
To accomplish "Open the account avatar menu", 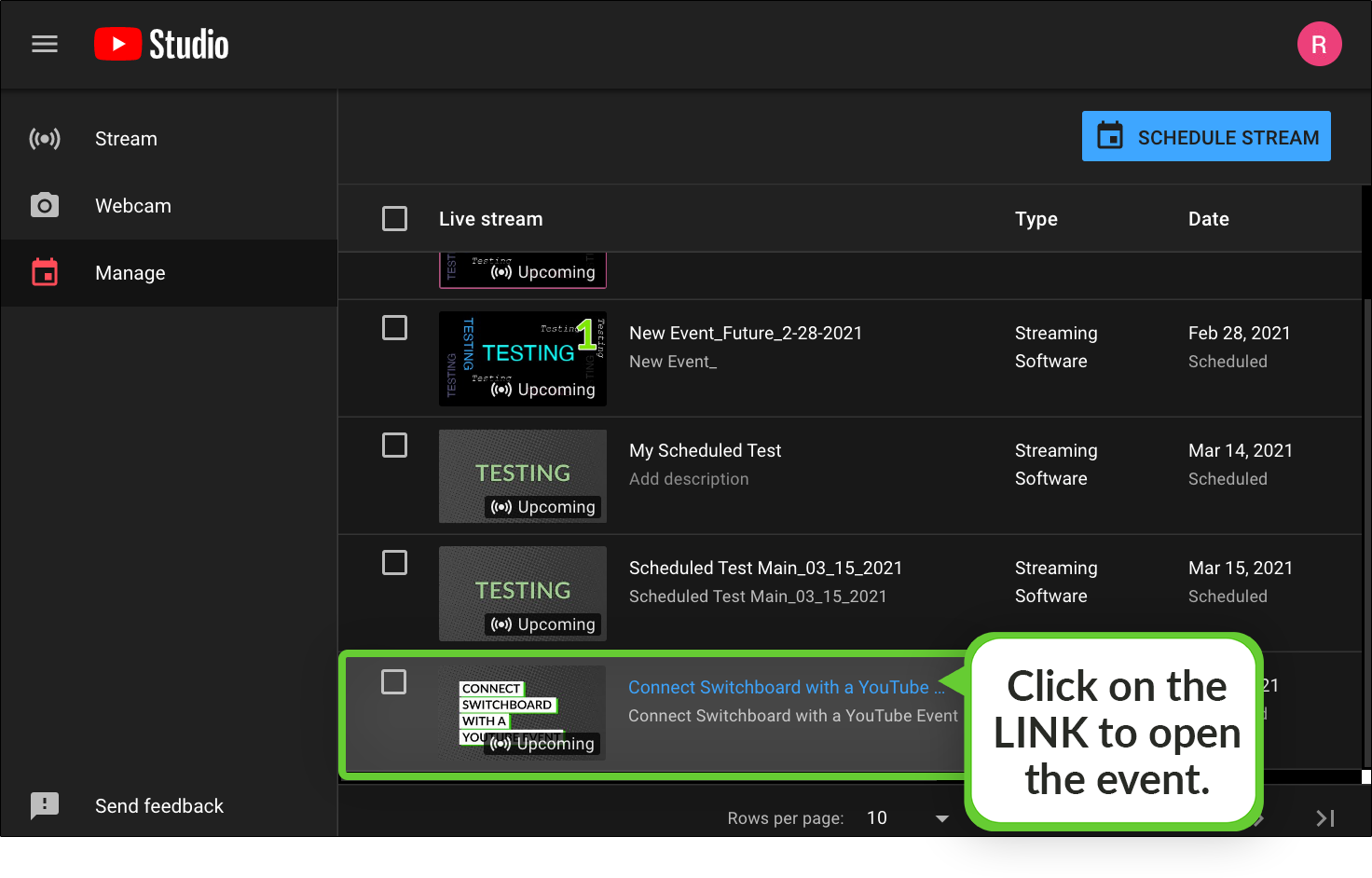I will [x=1319, y=45].
